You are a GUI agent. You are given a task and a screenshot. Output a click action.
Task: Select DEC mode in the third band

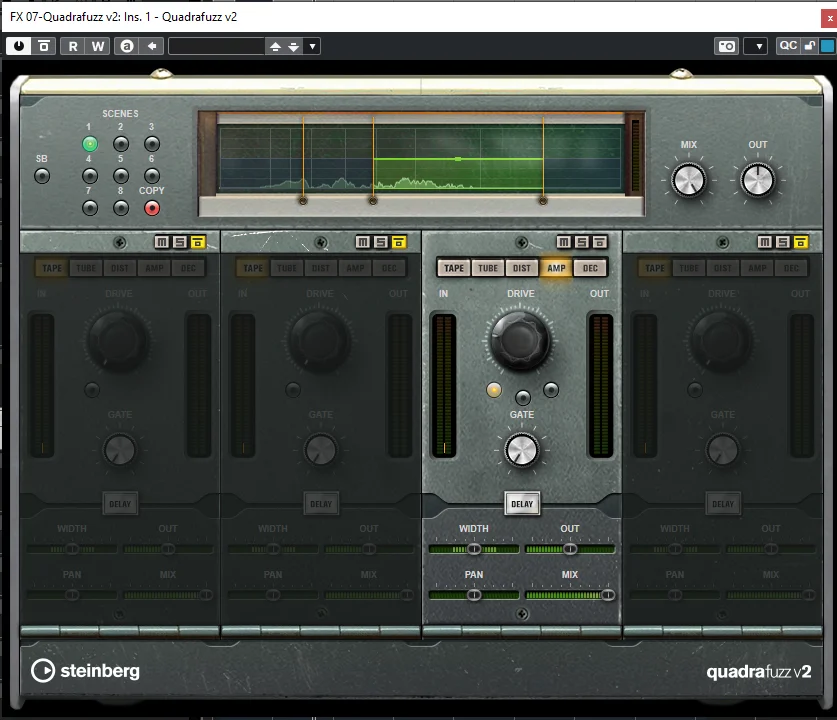pos(590,268)
